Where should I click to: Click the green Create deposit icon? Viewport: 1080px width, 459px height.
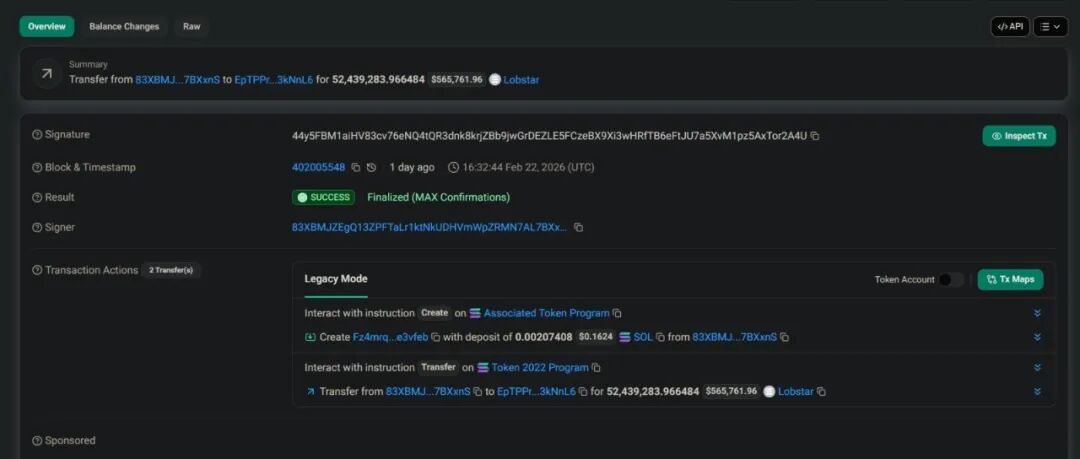pyautogui.click(x=310, y=338)
